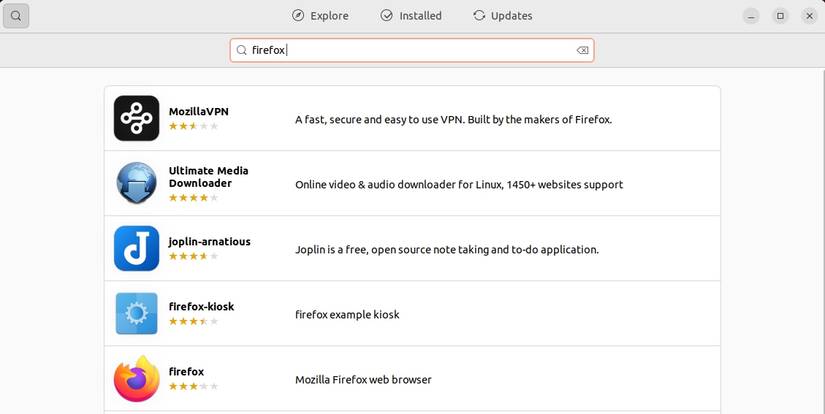Click into the firefox search field
The image size is (825, 414).
412,50
